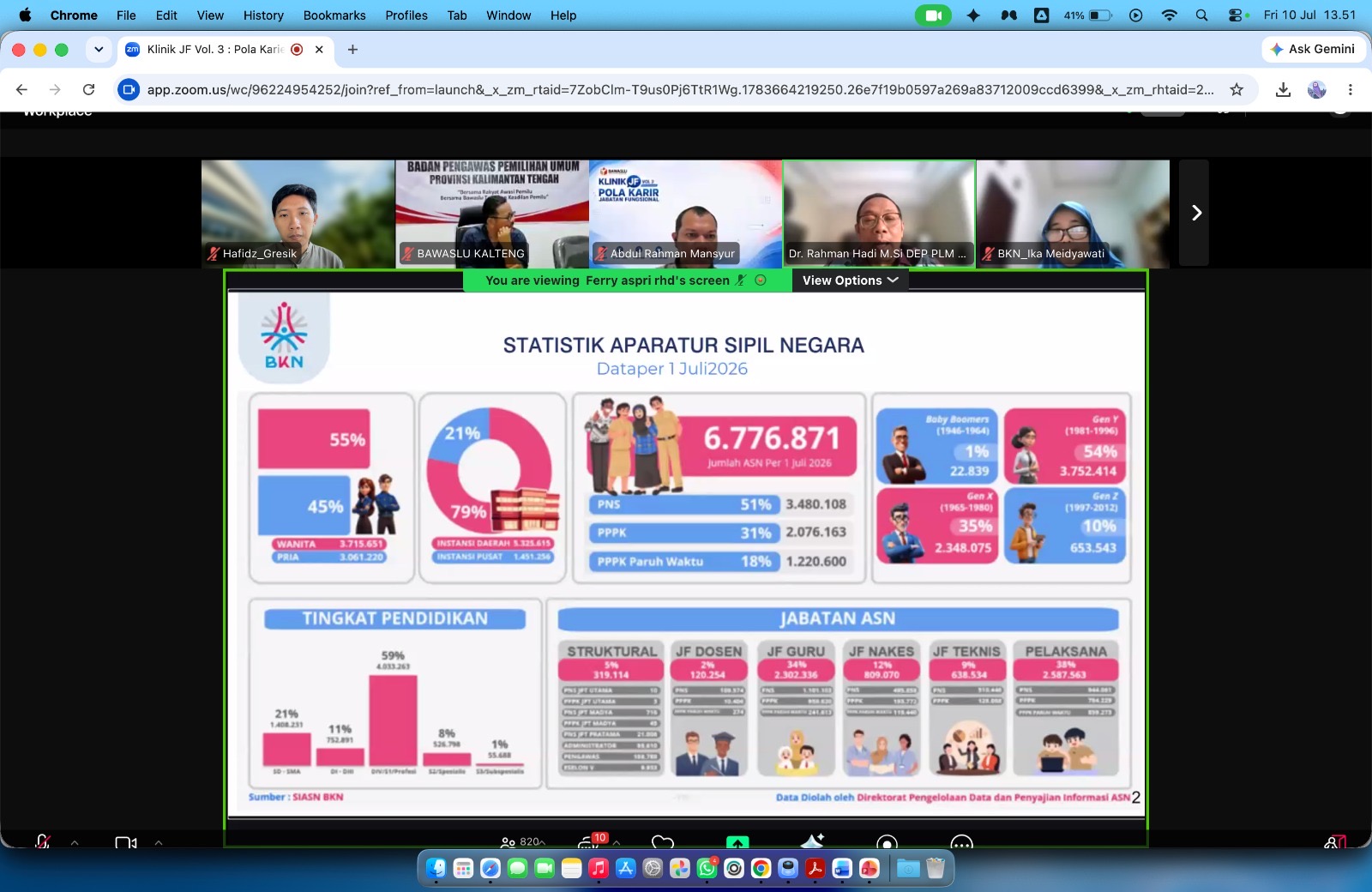
Task: Open Chrome tab search chevron
Action: click(x=99, y=50)
